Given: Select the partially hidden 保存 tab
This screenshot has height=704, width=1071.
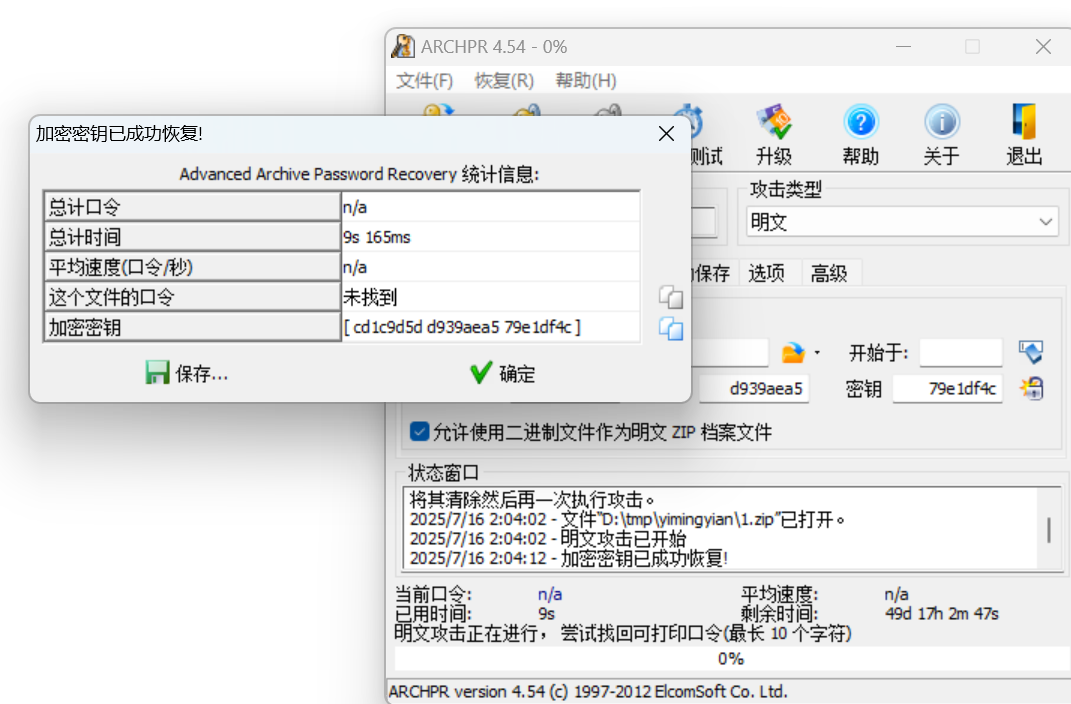Looking at the screenshot, I should (712, 273).
